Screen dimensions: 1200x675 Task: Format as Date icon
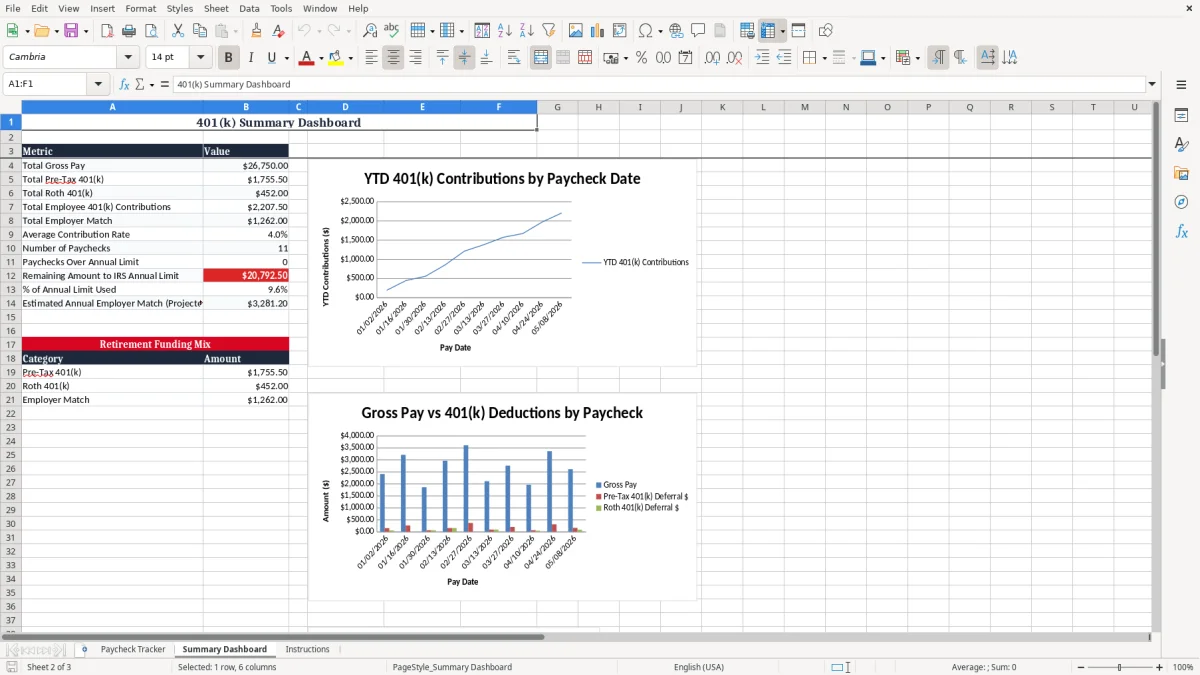(685, 58)
